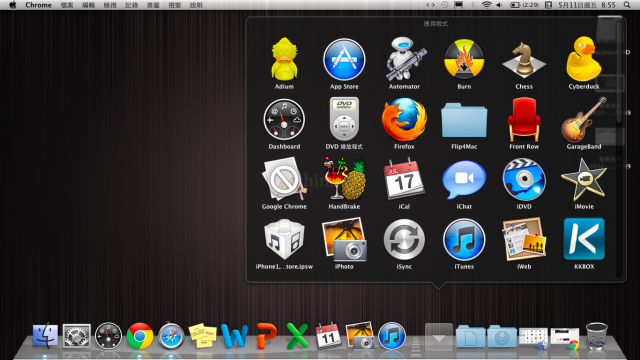The width and height of the screenshot is (640, 360).
Task: Open iCal calendar in the Dock
Action: pos(329,336)
